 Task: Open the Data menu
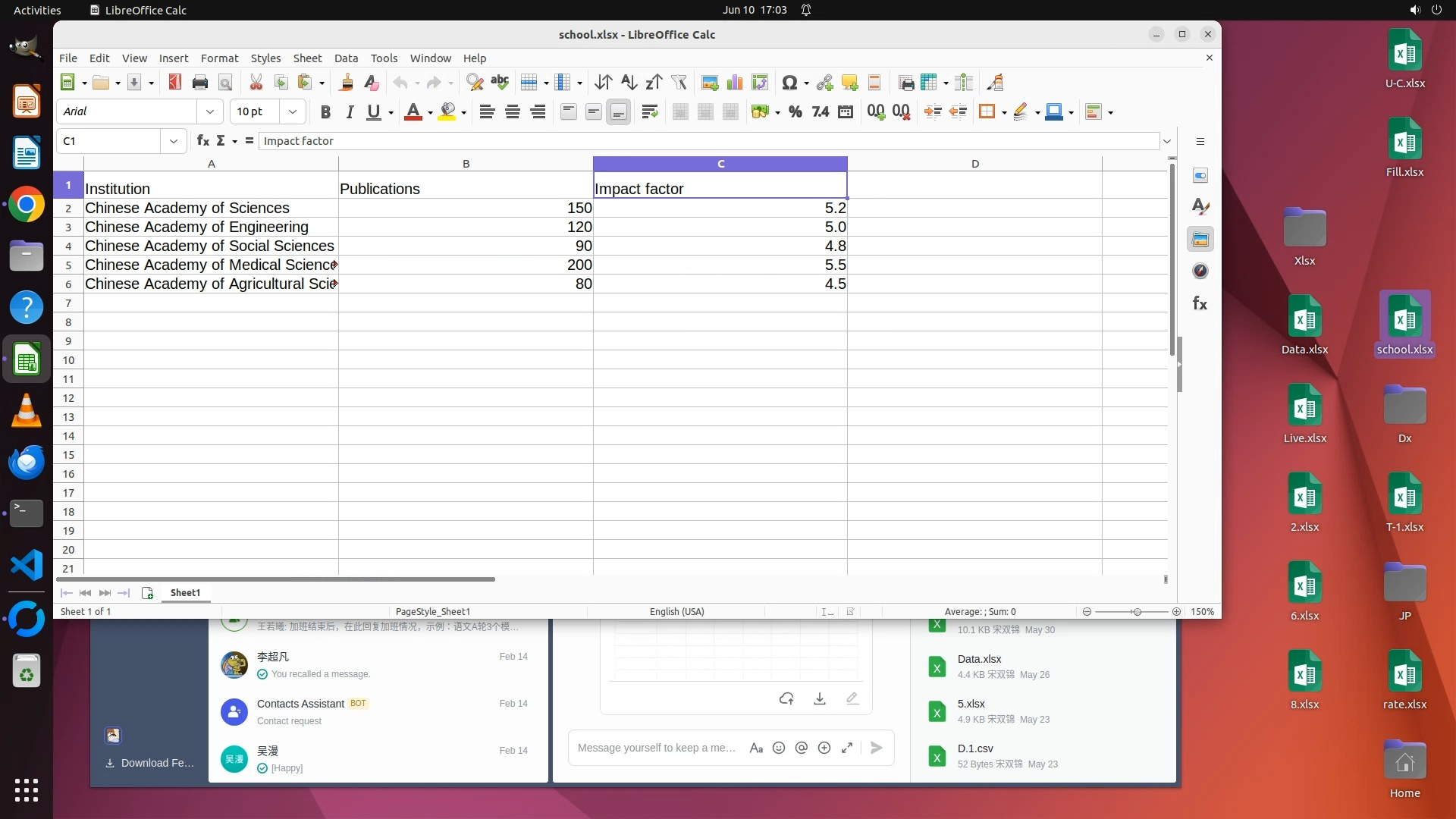click(x=346, y=58)
